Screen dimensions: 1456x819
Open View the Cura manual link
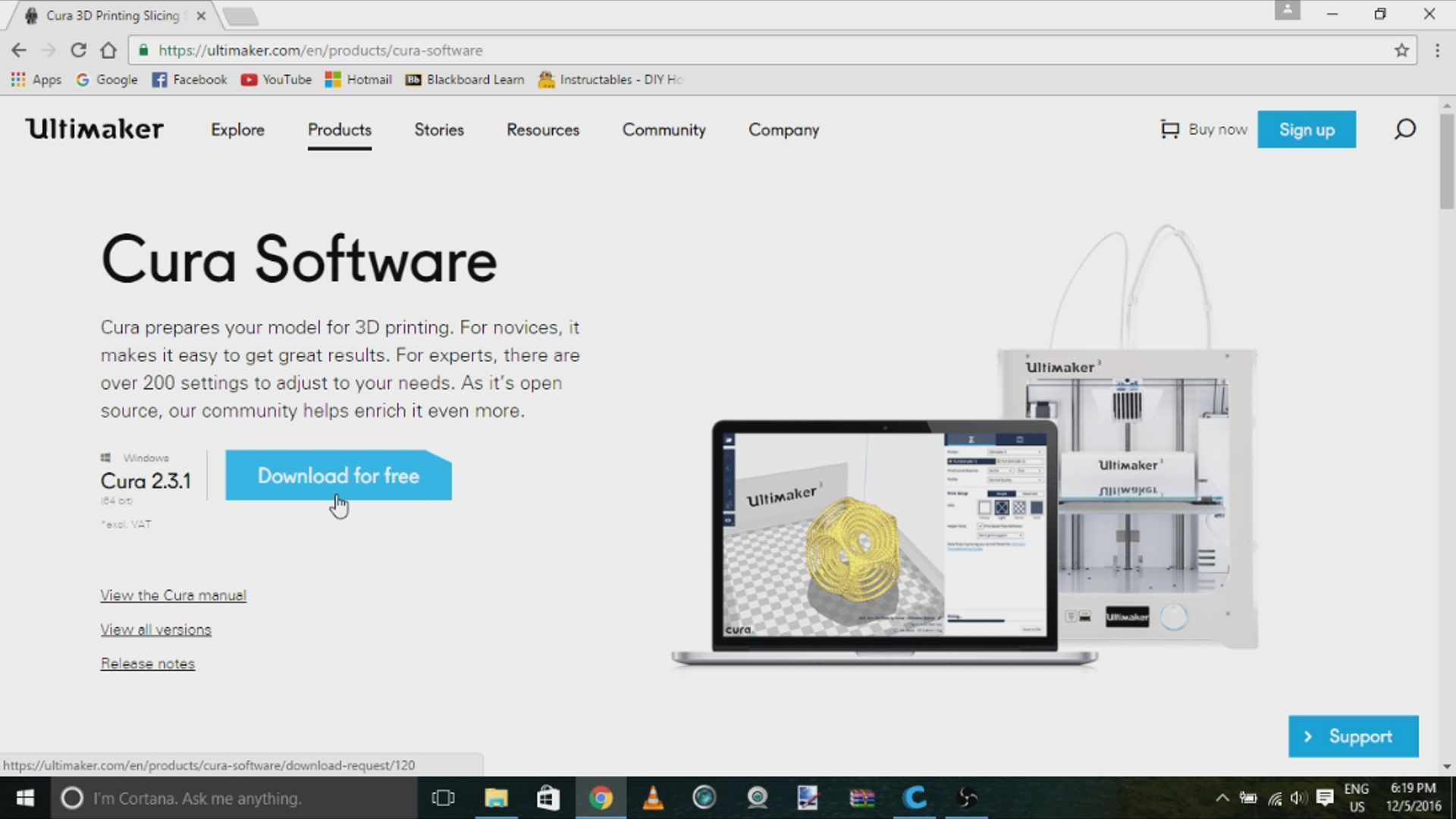click(173, 595)
